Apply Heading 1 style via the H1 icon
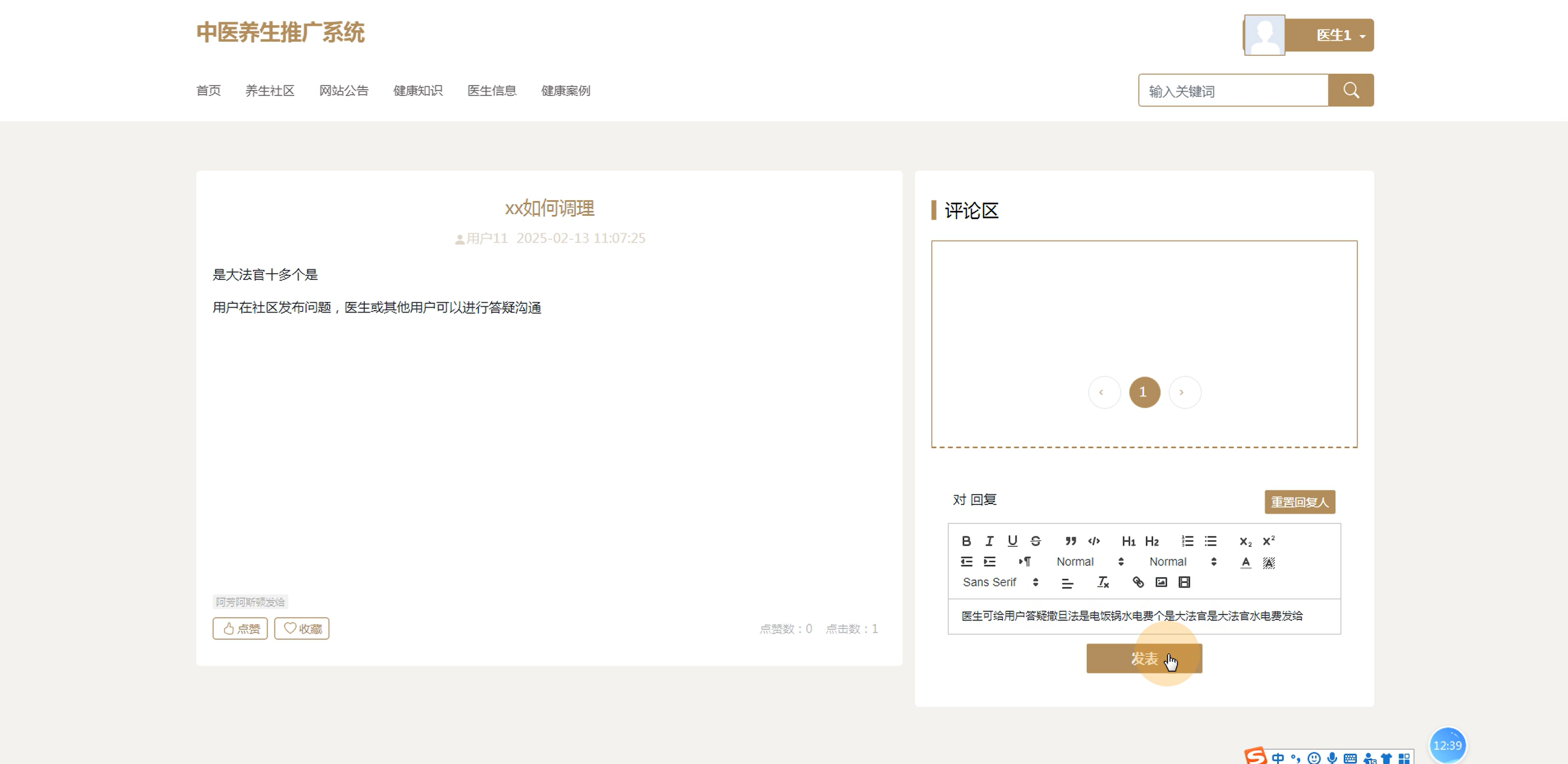Screen dimensions: 1568x764 point(1128,541)
